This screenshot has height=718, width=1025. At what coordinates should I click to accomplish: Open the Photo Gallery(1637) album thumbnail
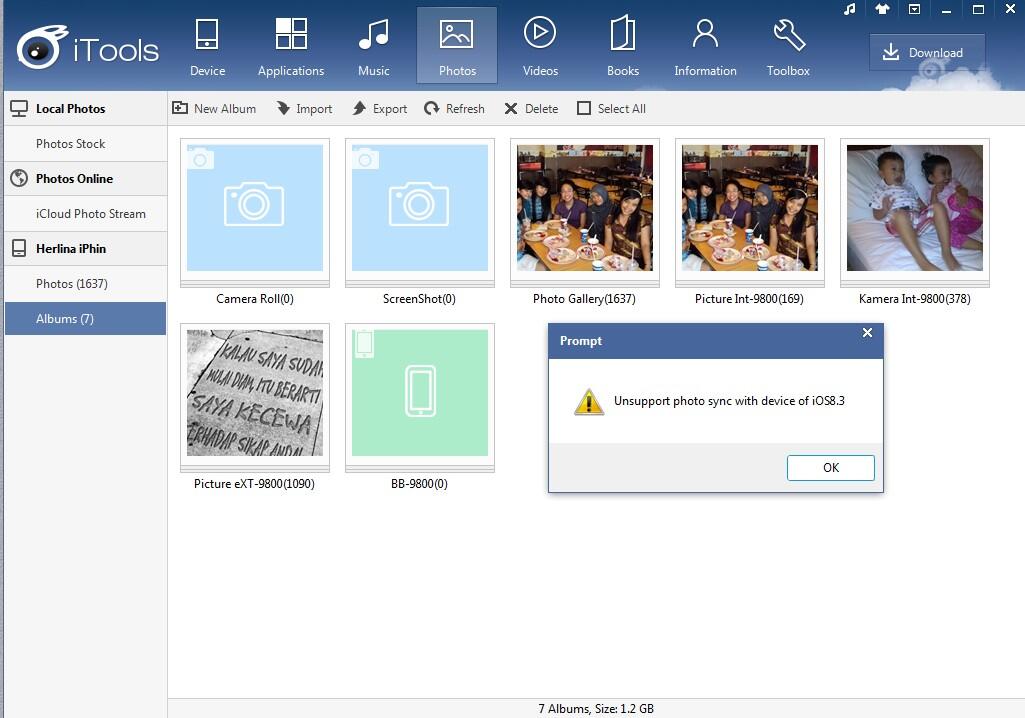pyautogui.click(x=584, y=208)
